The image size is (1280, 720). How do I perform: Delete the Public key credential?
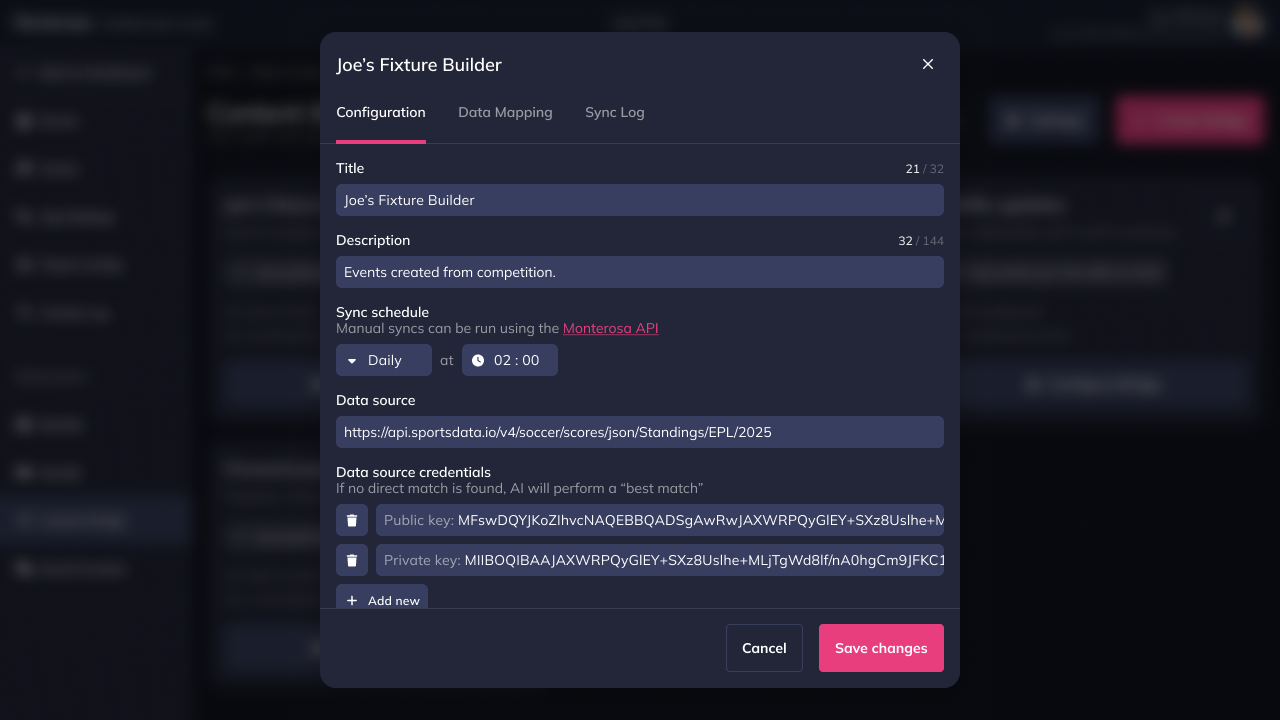click(352, 520)
